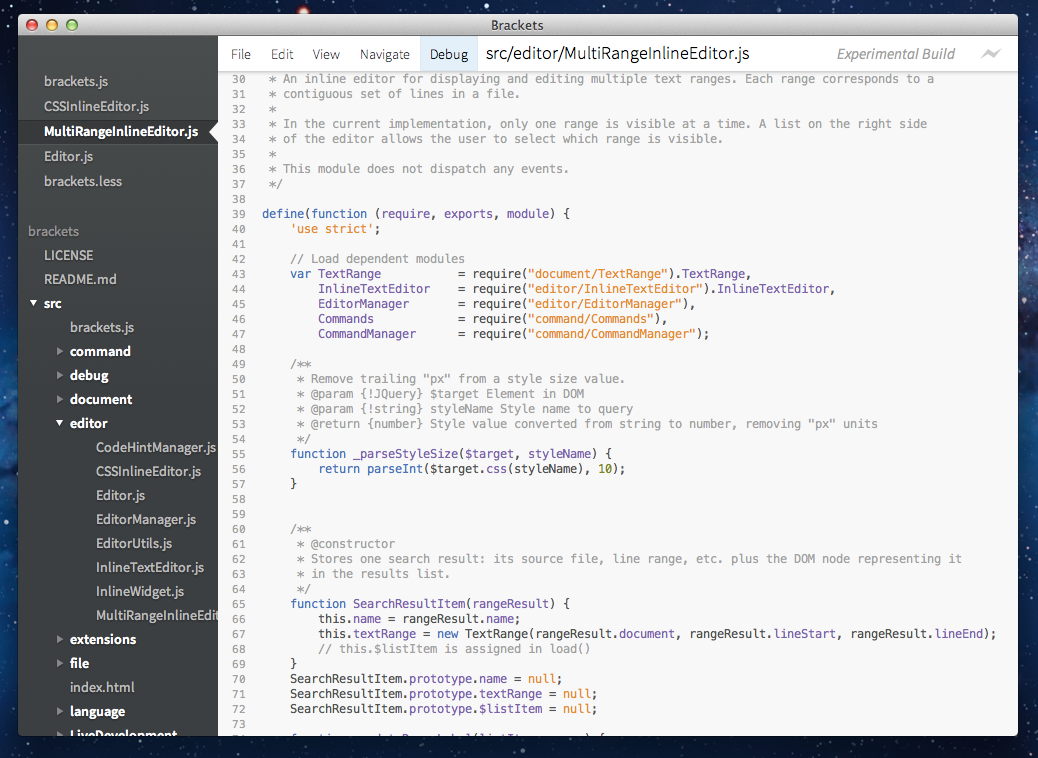Click _parseStyleSize function name
This screenshot has height=758, width=1038.
406,454
